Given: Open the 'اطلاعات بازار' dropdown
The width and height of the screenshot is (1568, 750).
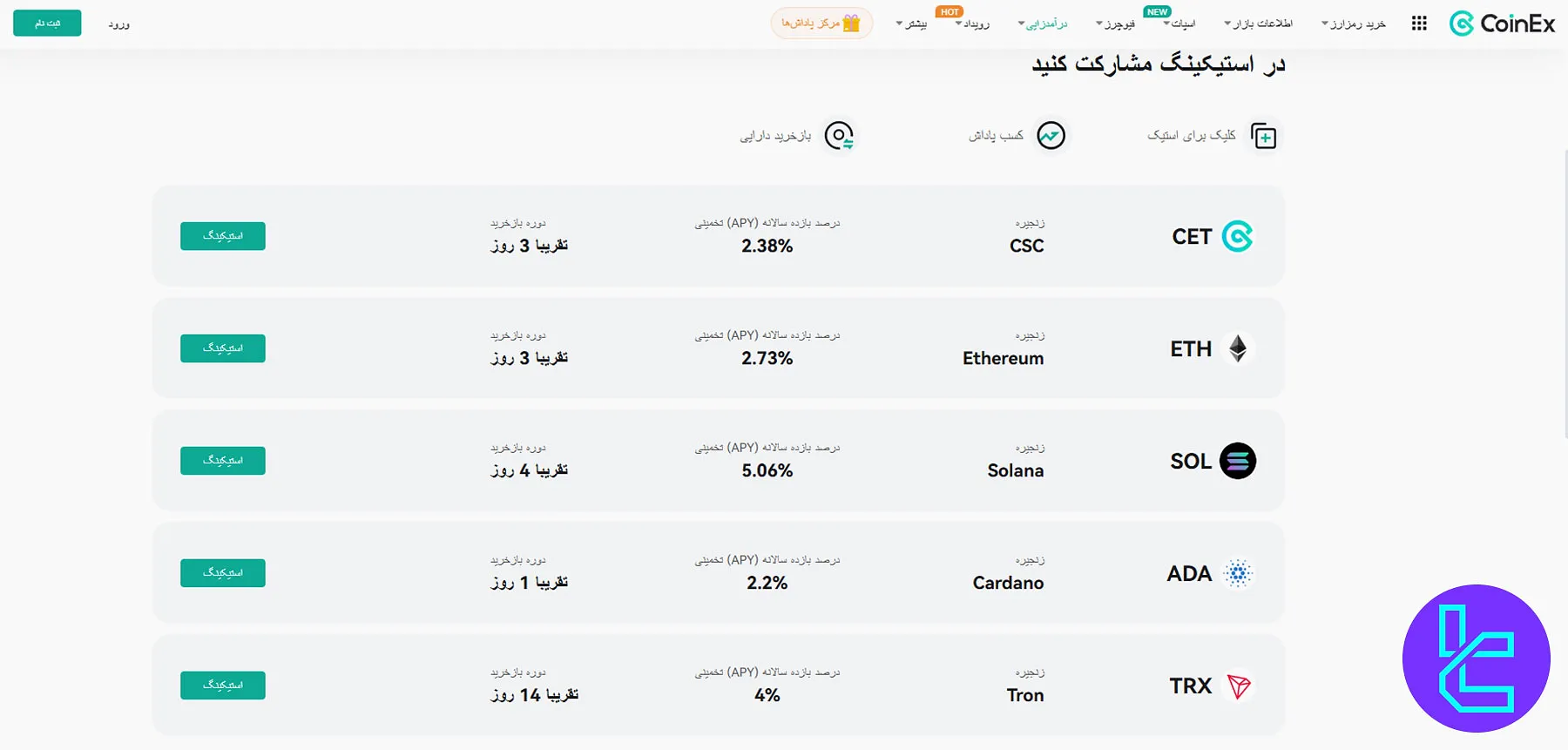Looking at the screenshot, I should (x=1258, y=24).
